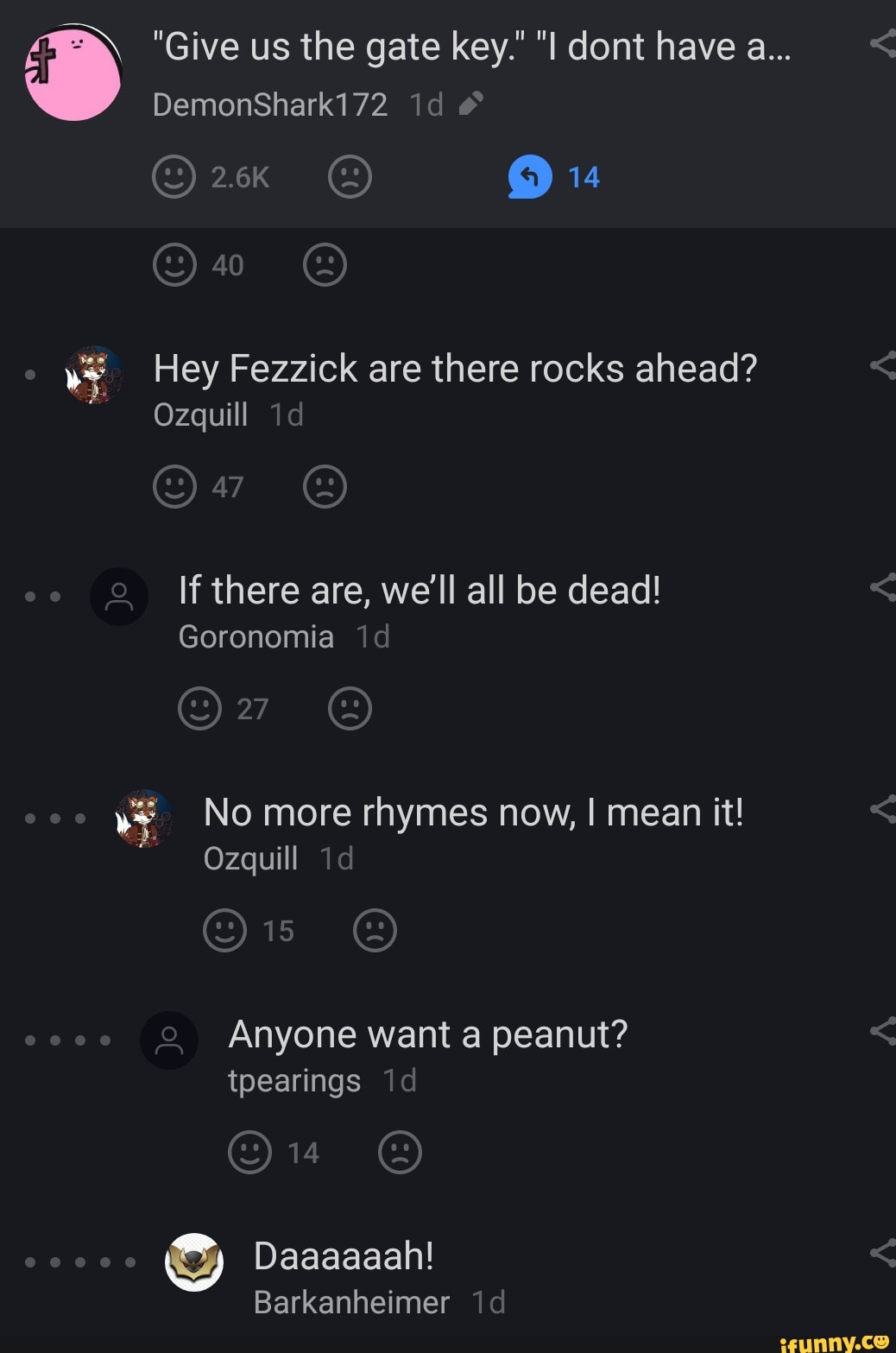Share the "Anyone want a peanut?" comment
Screen dimensions: 896x1353
[x=882, y=1031]
